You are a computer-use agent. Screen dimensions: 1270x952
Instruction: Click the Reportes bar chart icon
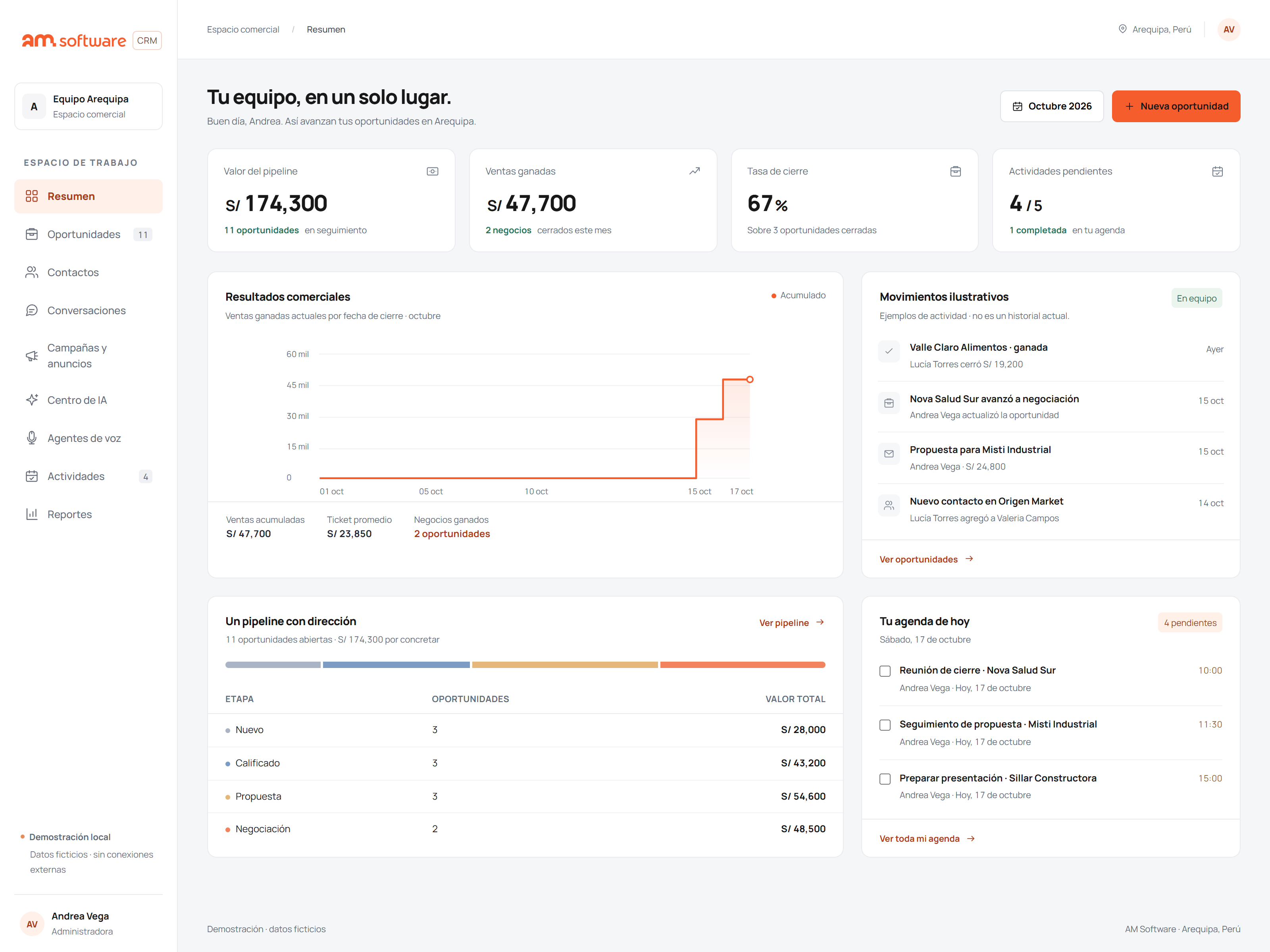[x=32, y=514]
